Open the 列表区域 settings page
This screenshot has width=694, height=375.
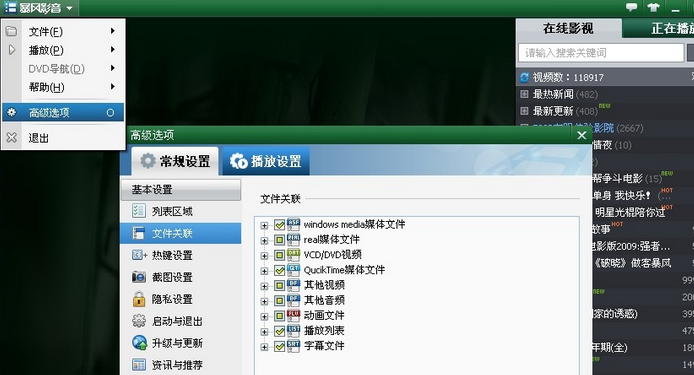(181, 211)
